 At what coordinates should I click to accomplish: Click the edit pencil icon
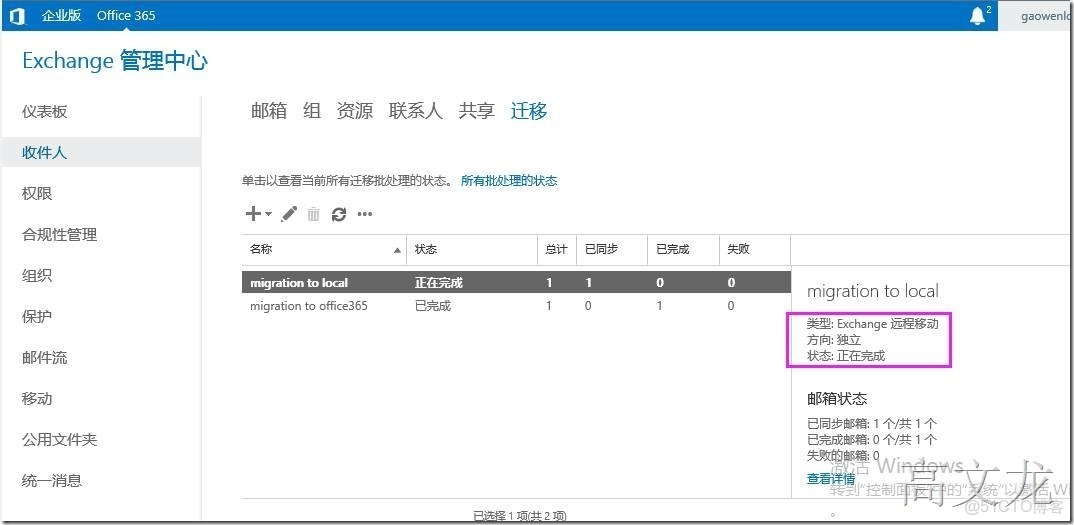tap(289, 214)
